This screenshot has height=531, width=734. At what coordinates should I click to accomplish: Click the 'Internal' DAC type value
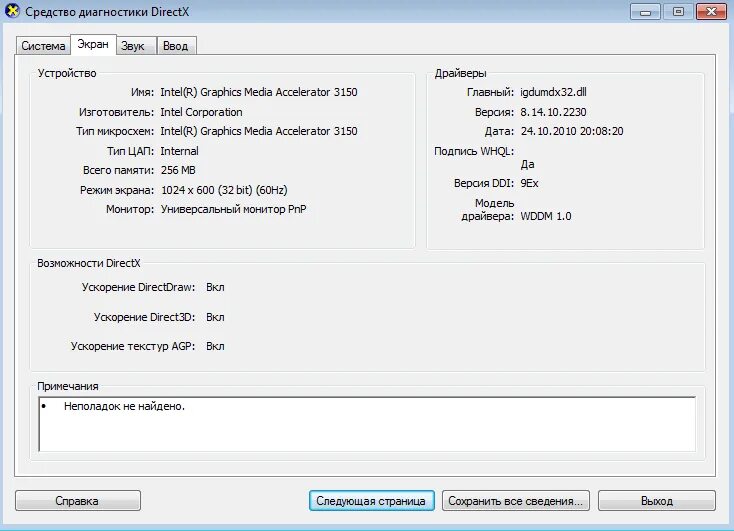click(179, 151)
